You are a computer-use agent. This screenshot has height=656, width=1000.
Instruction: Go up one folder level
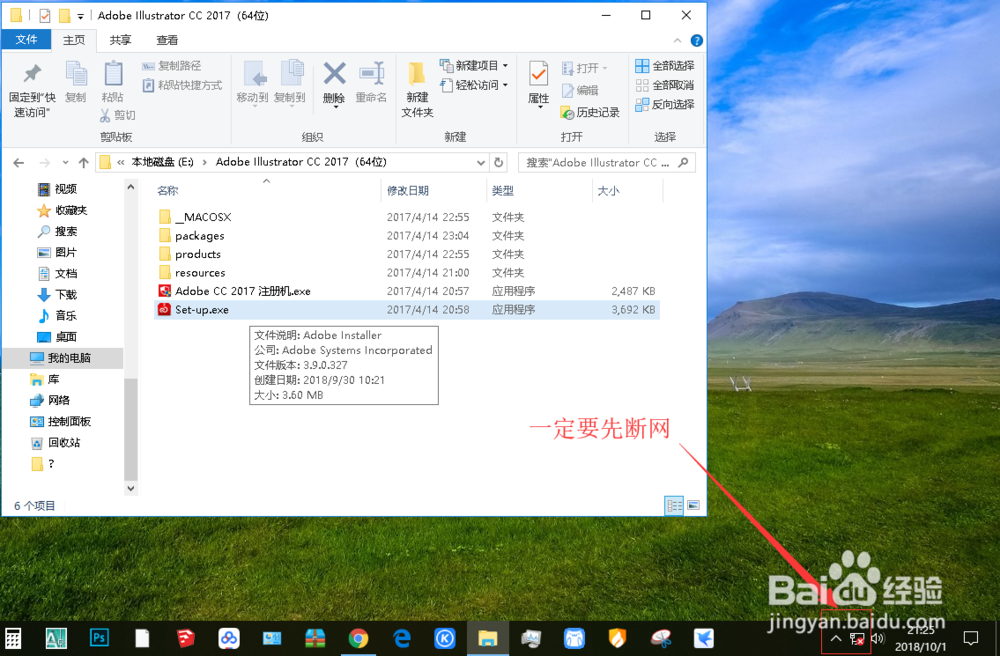coord(84,163)
